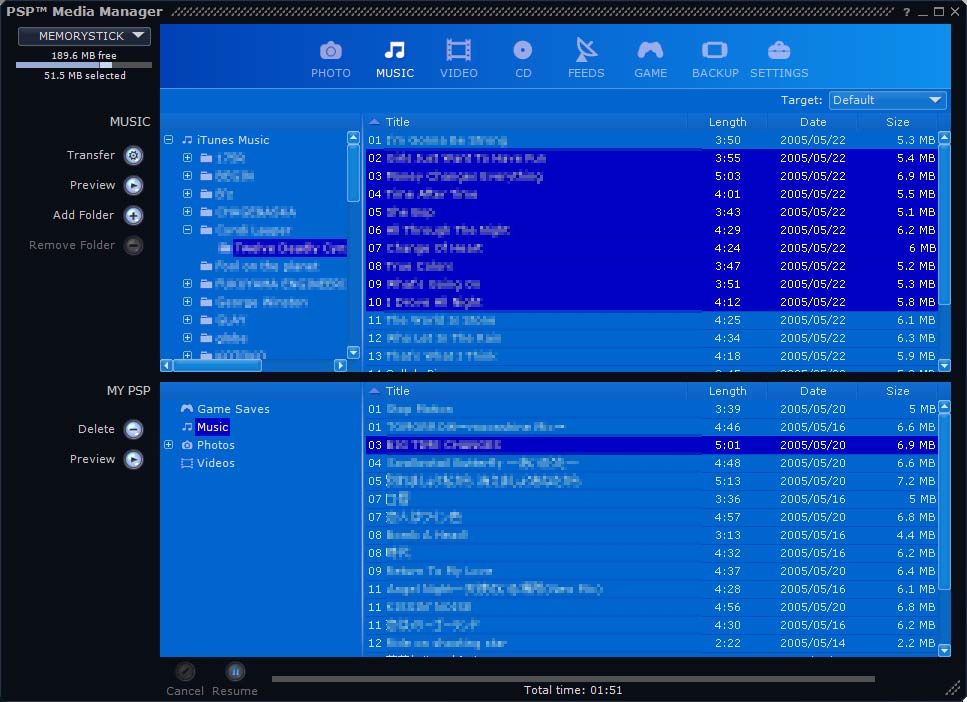Sort the MY PSP track list by Date
The image size is (967, 702).
pos(813,390)
